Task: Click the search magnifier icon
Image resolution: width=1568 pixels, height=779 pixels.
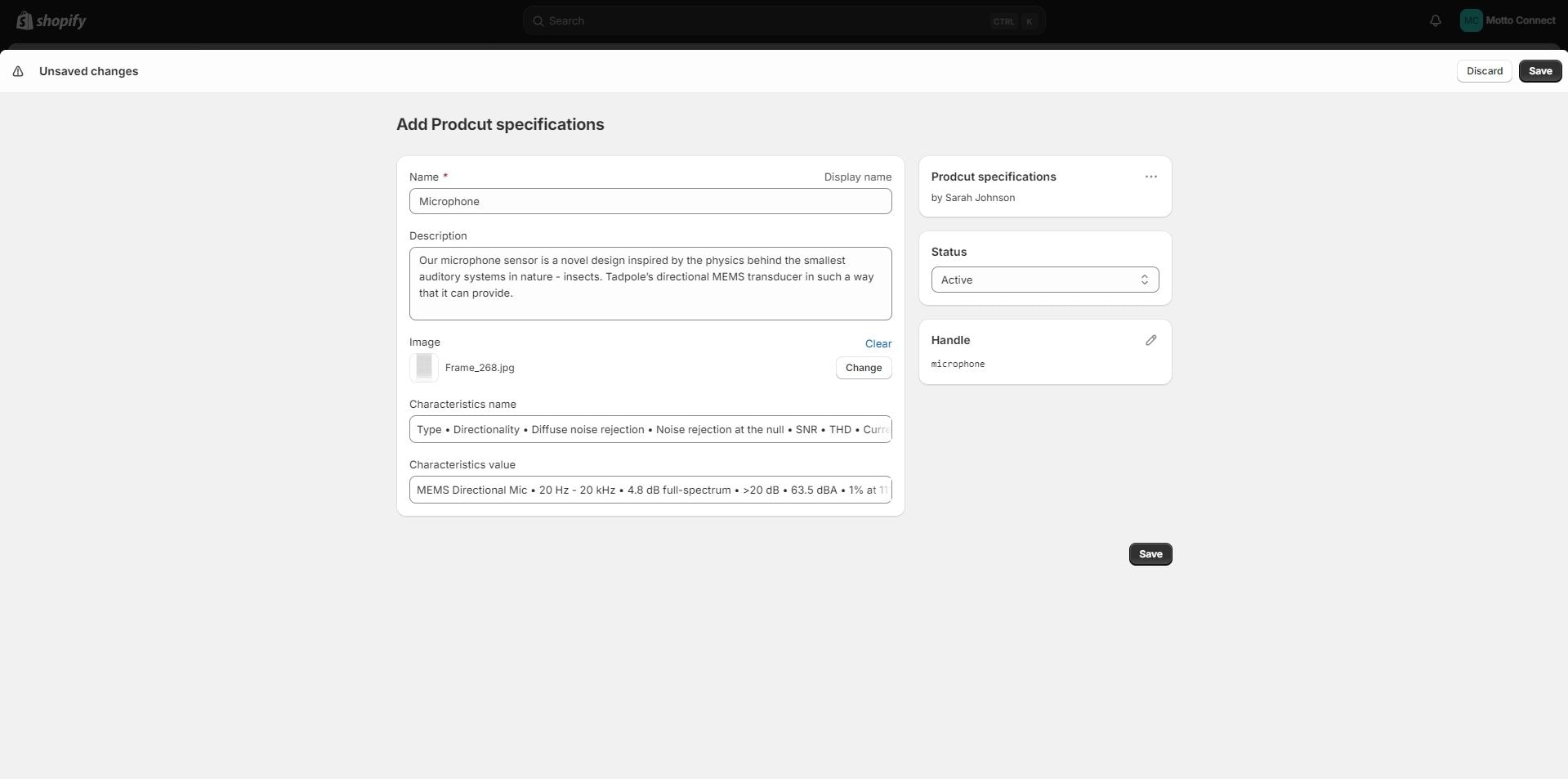Action: 538,21
